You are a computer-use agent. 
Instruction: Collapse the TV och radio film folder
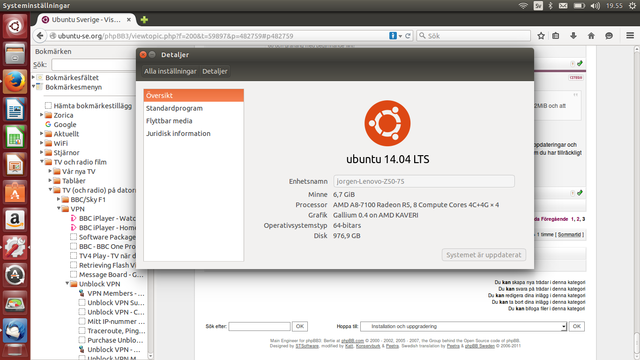coord(42,162)
